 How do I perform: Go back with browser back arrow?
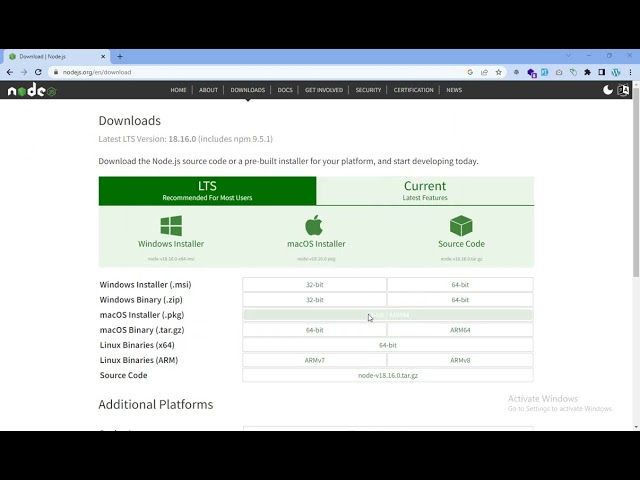click(10, 72)
